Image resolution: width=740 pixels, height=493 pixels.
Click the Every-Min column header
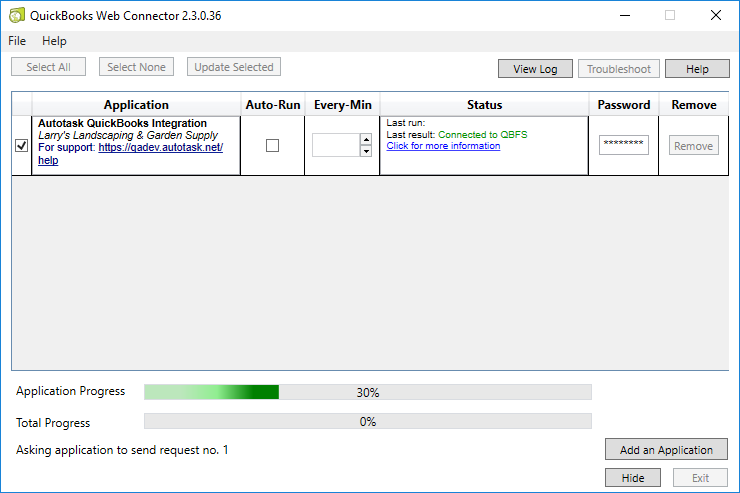pos(343,105)
